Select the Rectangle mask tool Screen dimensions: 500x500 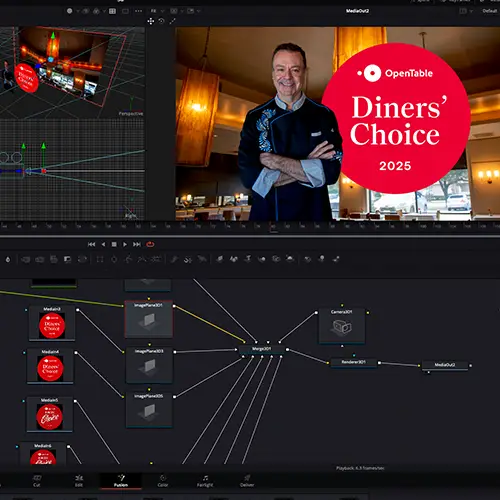coord(100,259)
